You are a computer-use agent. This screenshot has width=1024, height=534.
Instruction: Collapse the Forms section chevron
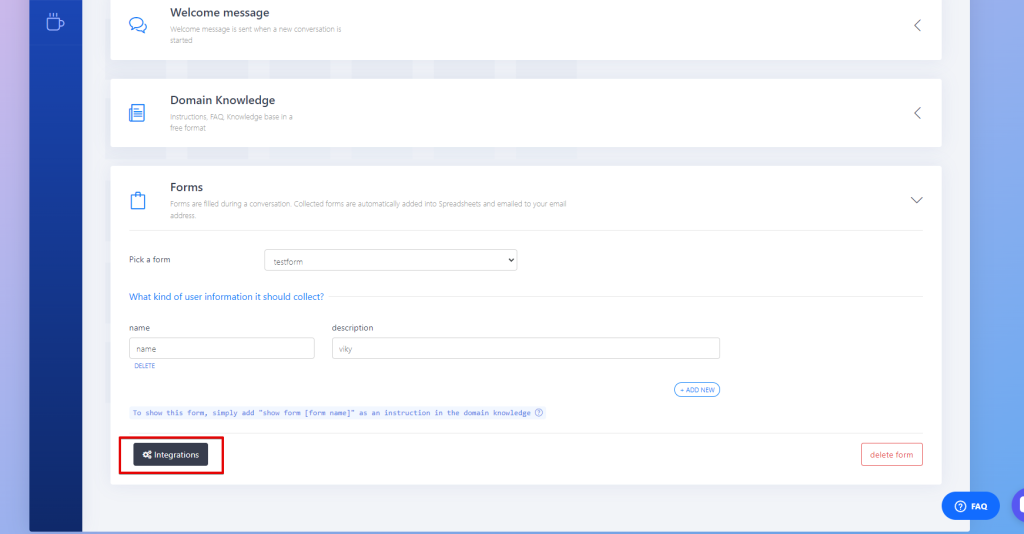pyautogui.click(x=917, y=200)
